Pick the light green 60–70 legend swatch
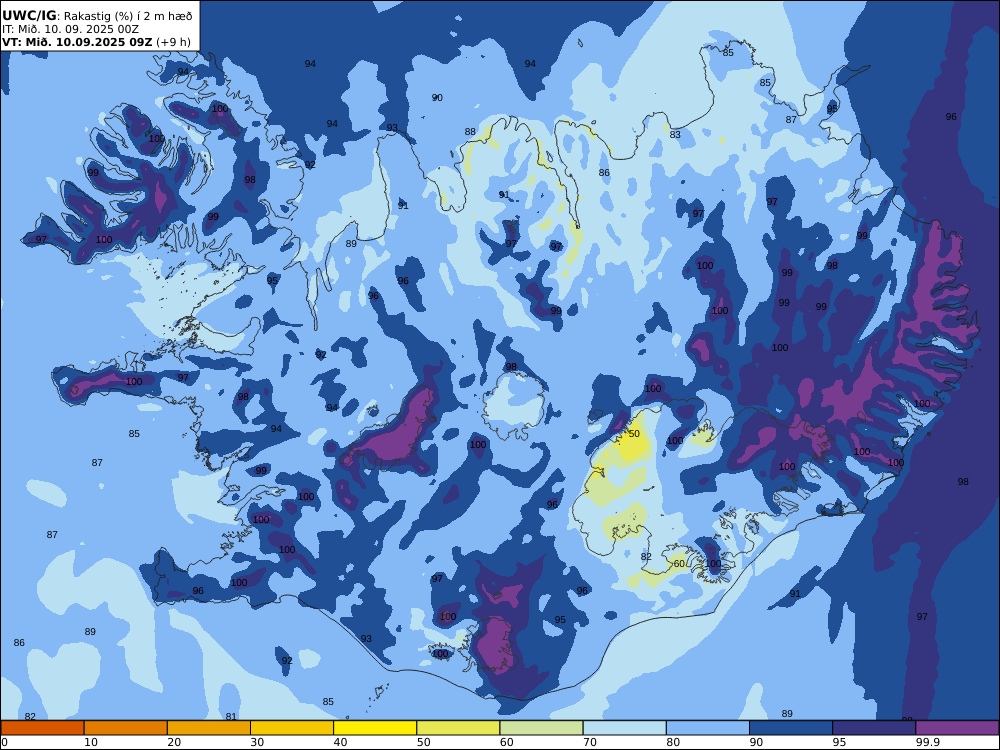The width and height of the screenshot is (1000, 750). coord(541,728)
